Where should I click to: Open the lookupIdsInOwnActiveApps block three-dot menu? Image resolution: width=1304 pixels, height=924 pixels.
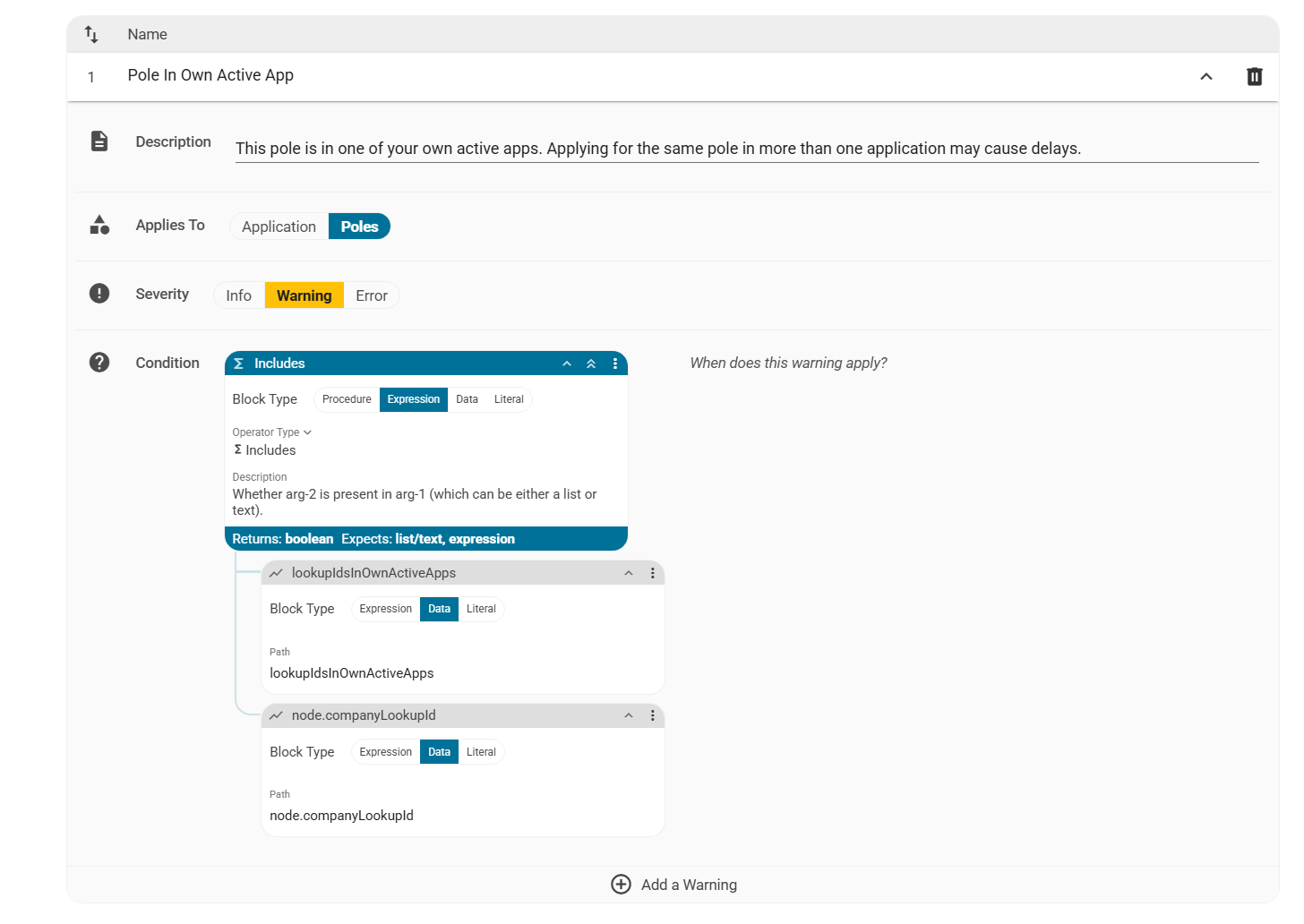point(653,573)
